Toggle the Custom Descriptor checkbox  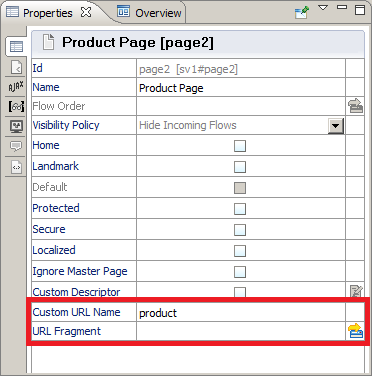(240, 292)
